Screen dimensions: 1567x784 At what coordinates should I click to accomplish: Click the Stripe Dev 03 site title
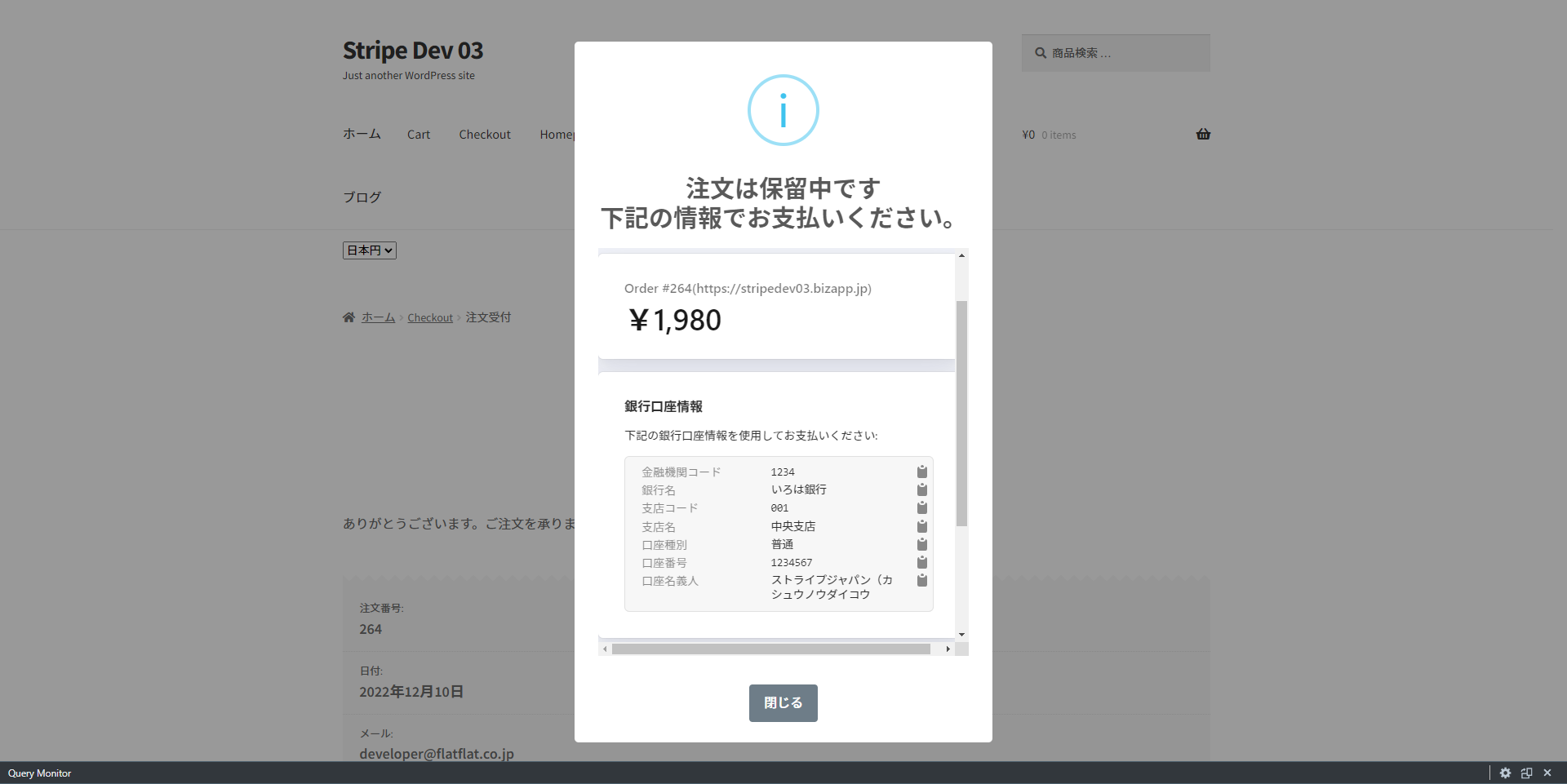[413, 51]
